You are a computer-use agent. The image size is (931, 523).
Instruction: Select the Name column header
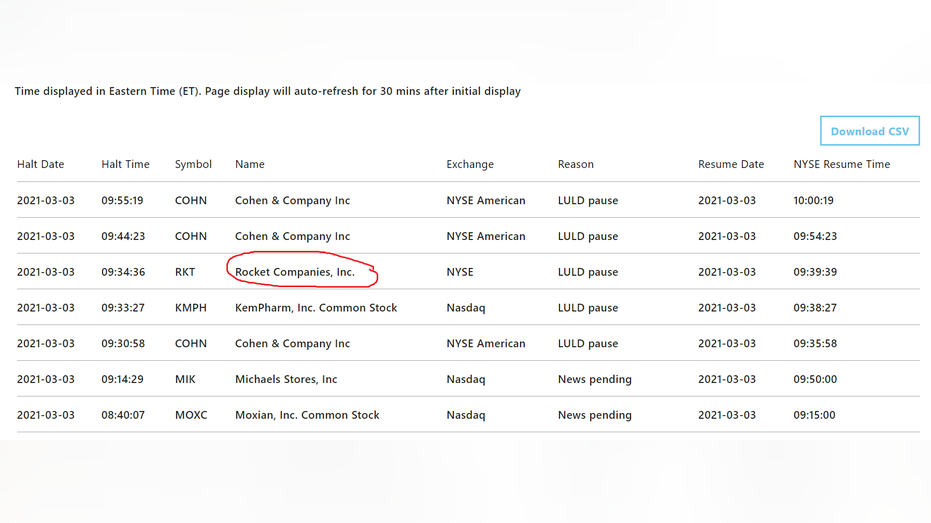pos(249,164)
